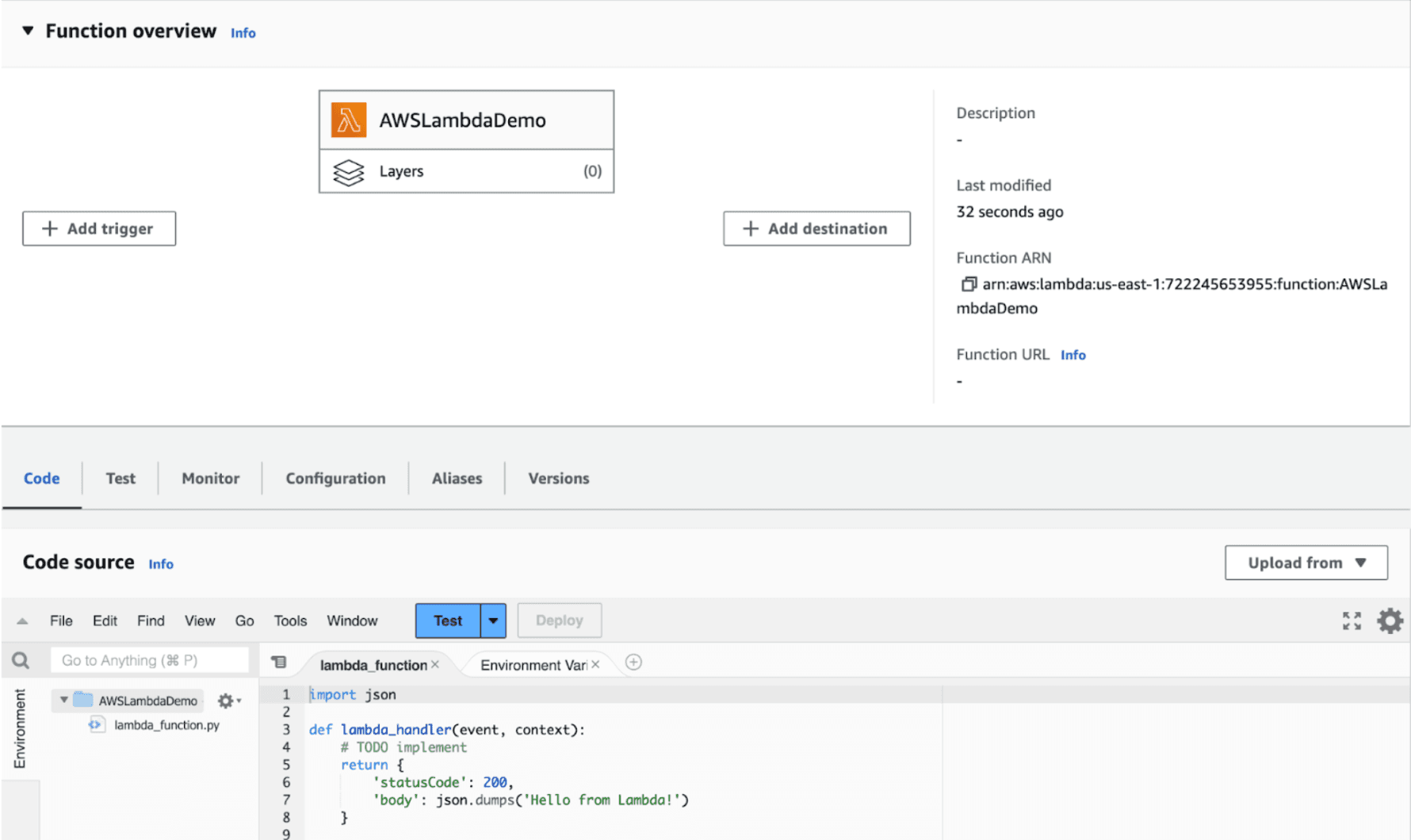Close the Environment Var tab

595,665
